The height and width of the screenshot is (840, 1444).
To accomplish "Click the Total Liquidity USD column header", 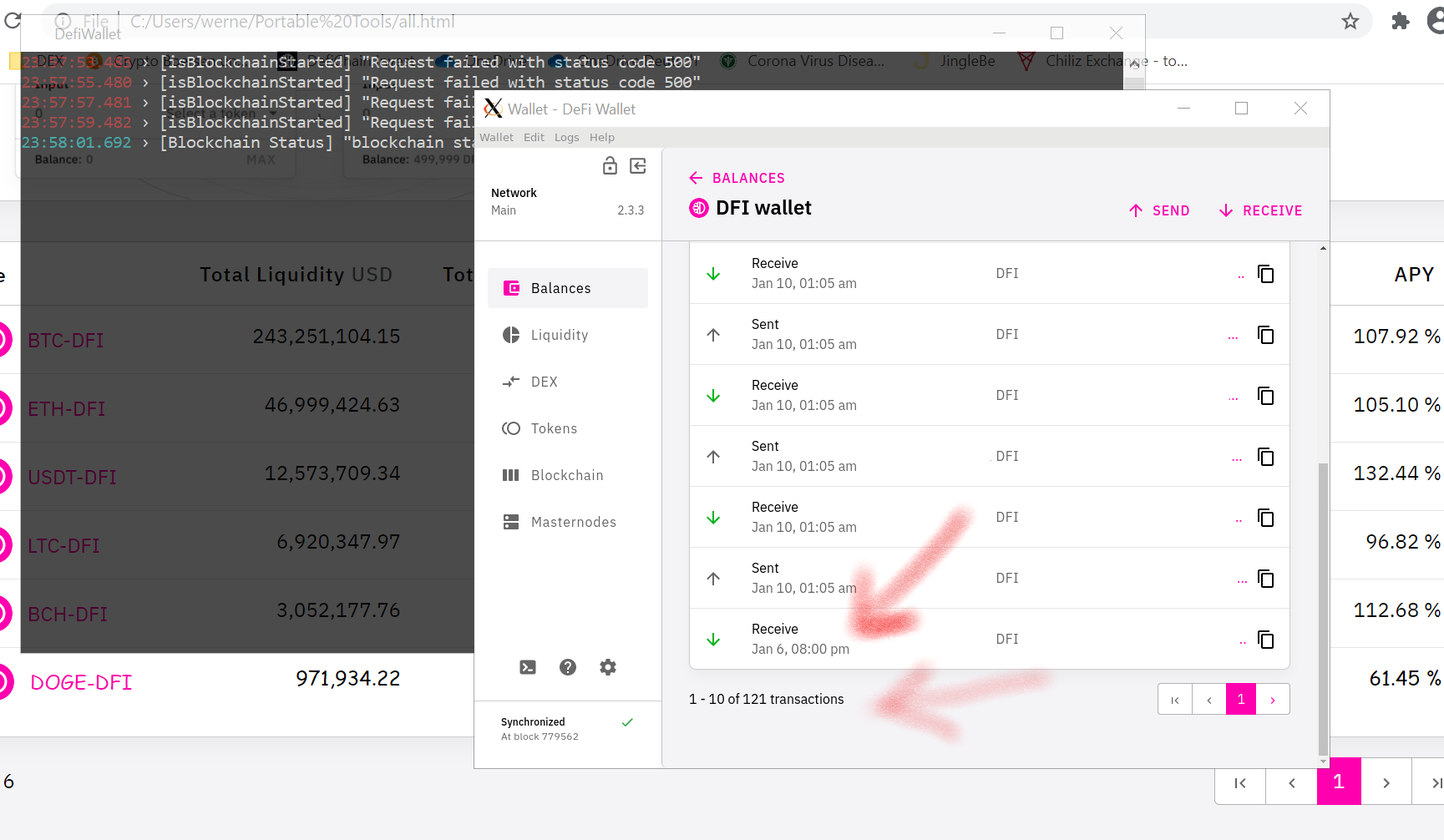I will (x=296, y=275).
